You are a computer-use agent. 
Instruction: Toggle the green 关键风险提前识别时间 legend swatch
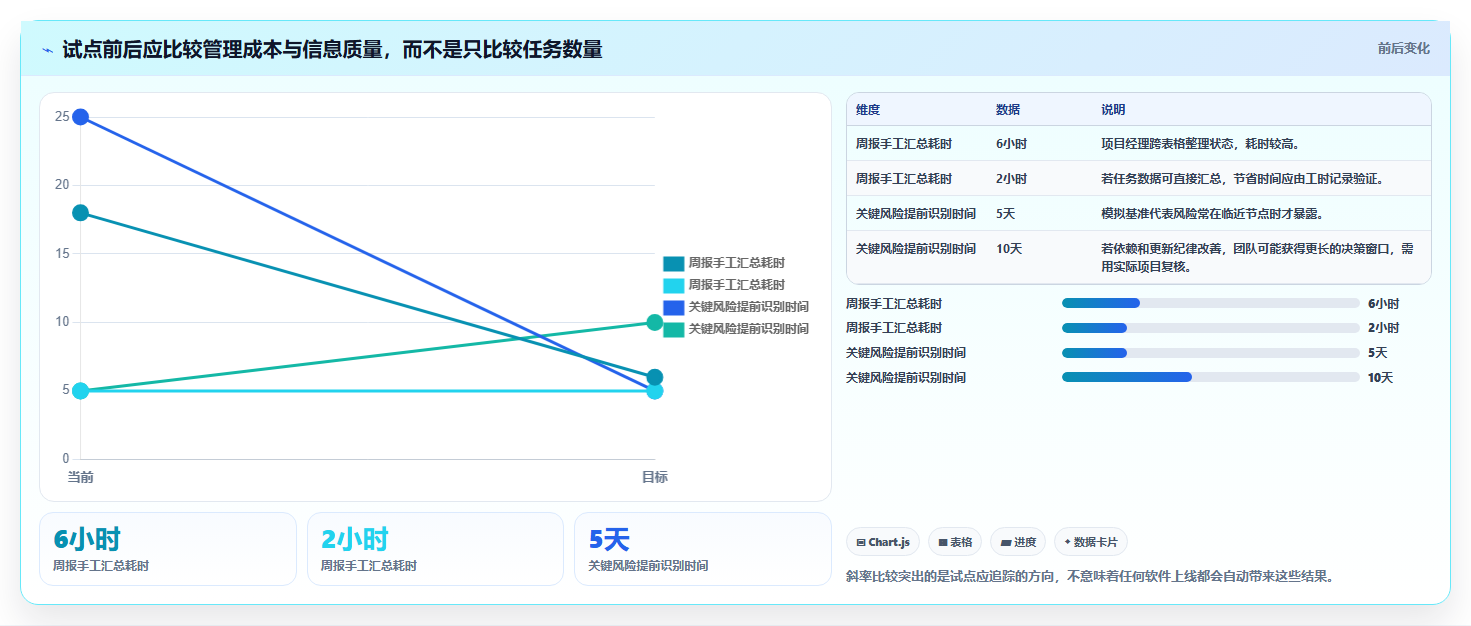coord(673,329)
